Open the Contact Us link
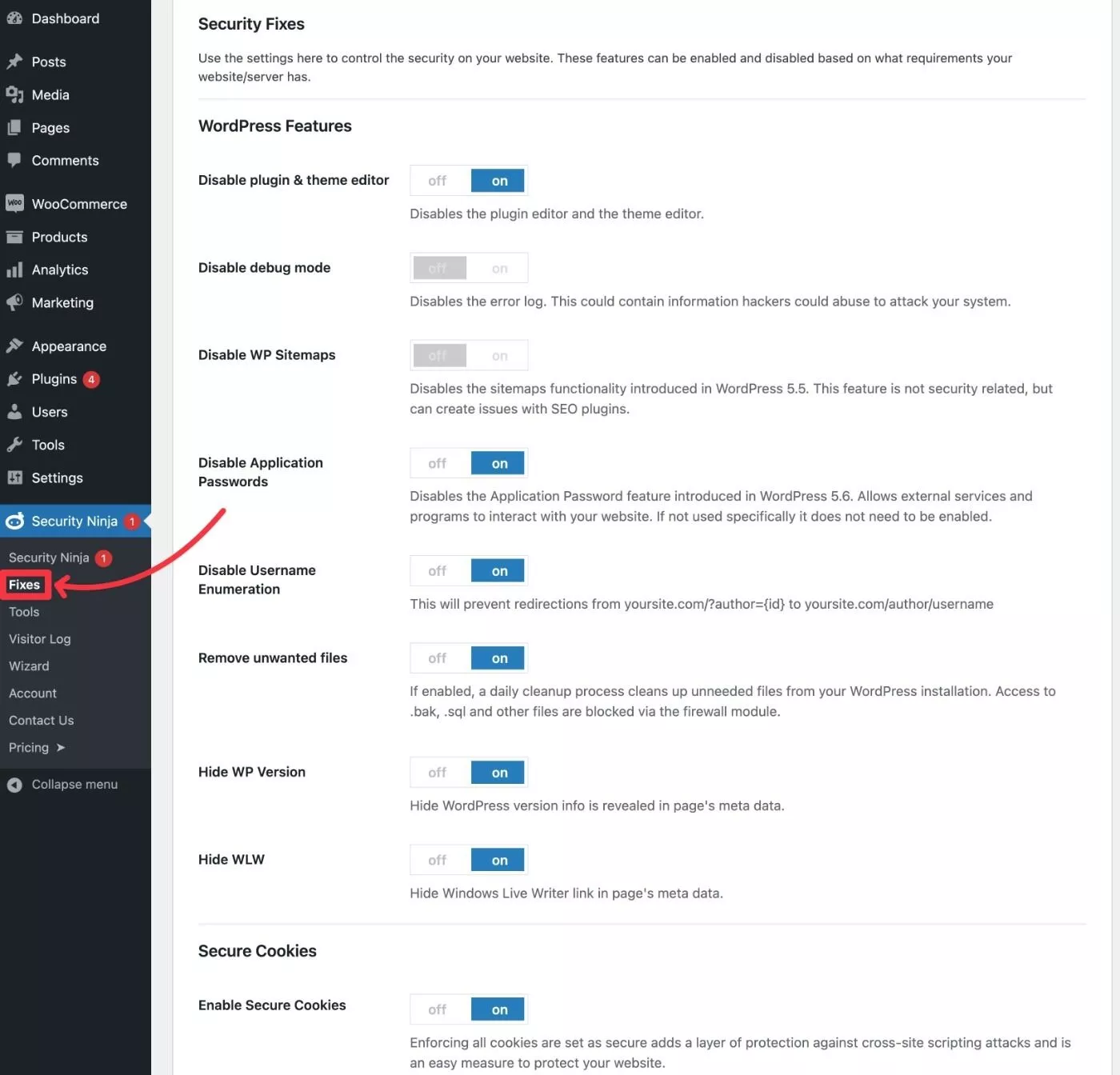Screen dimensions: 1120x1075 click(42, 720)
